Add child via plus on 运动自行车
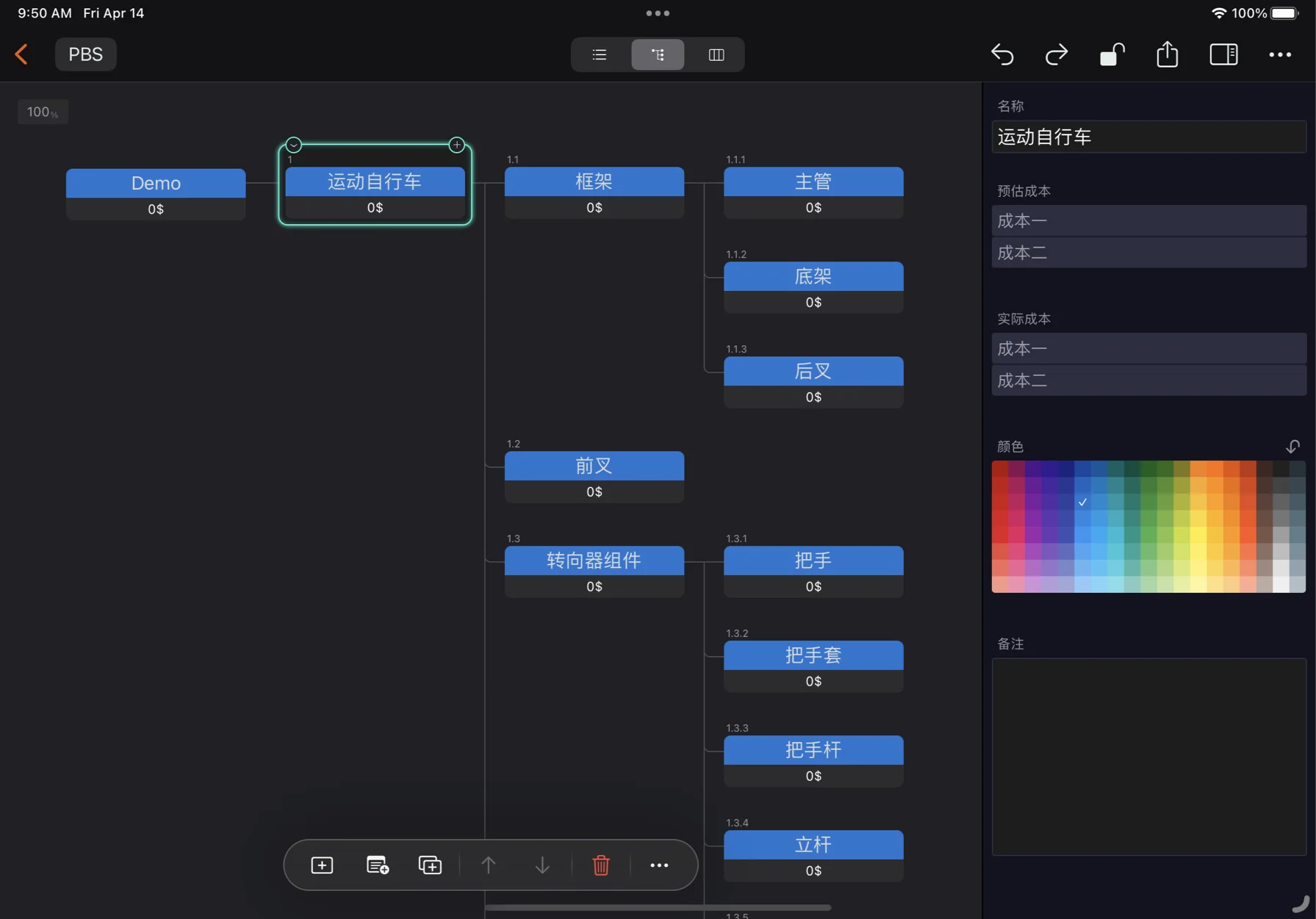 coord(456,145)
